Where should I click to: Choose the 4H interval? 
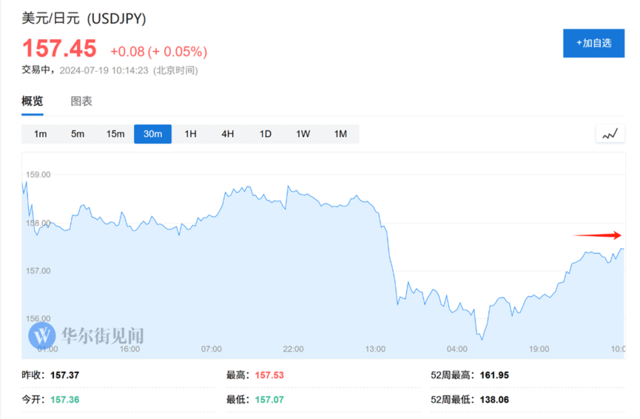coord(228,134)
